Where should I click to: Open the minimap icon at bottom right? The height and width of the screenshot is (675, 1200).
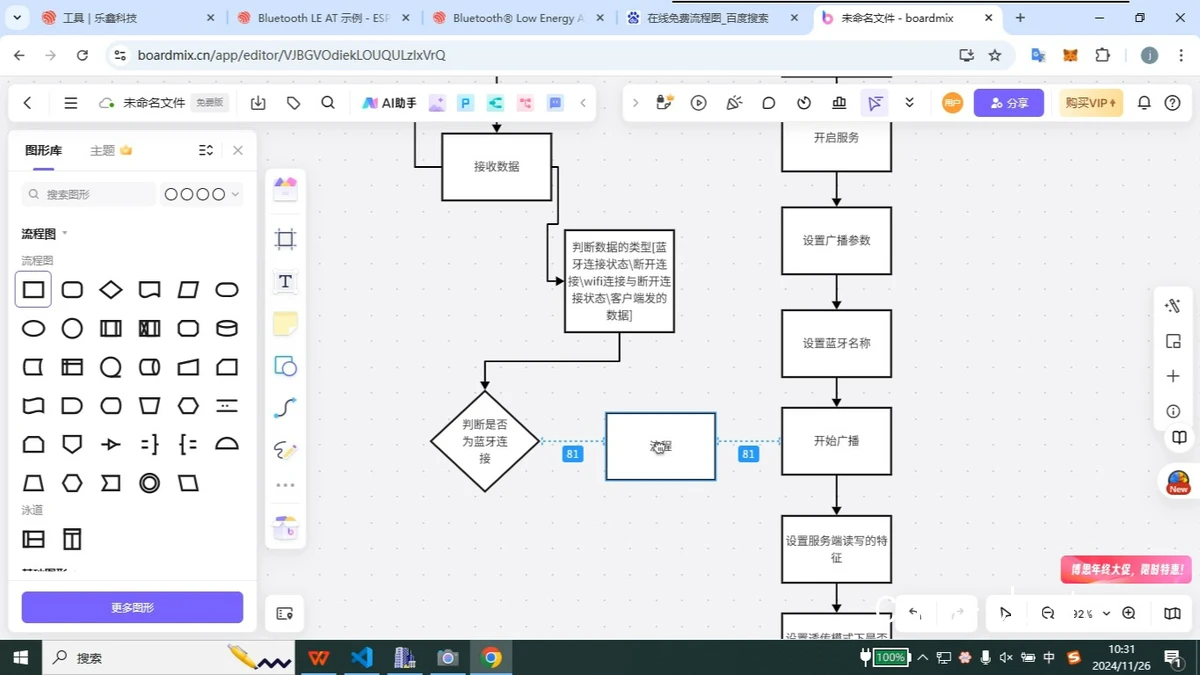1173,613
